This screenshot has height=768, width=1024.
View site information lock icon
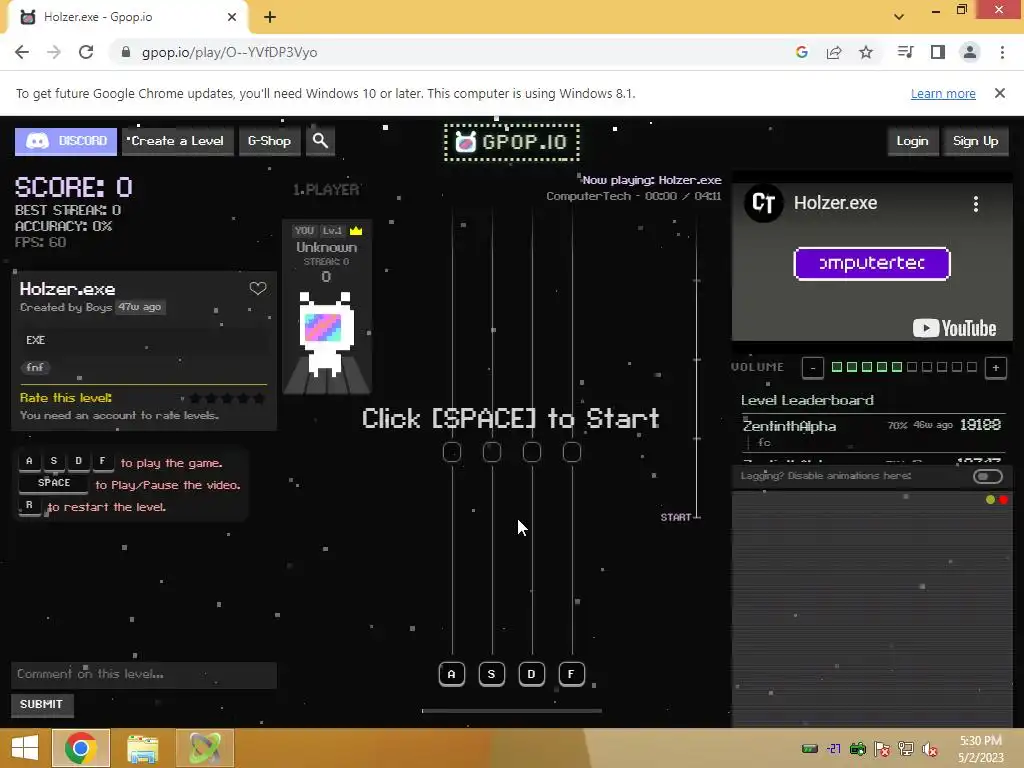[126, 52]
